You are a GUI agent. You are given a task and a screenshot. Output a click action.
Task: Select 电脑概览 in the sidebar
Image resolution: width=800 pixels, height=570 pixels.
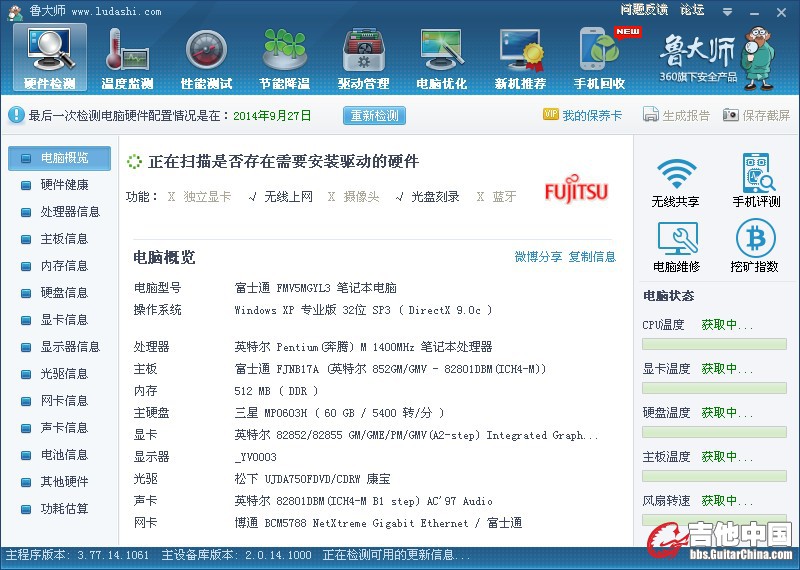point(59,158)
